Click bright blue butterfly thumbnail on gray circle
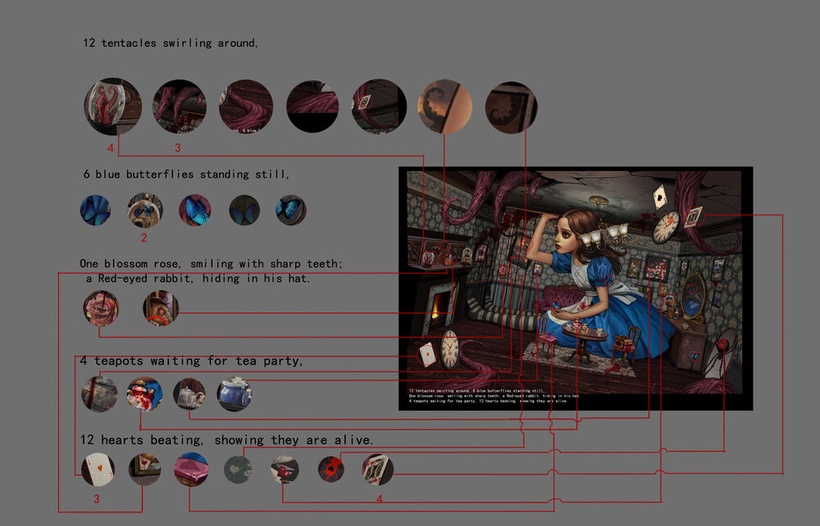The width and height of the screenshot is (820, 526). click(291, 210)
